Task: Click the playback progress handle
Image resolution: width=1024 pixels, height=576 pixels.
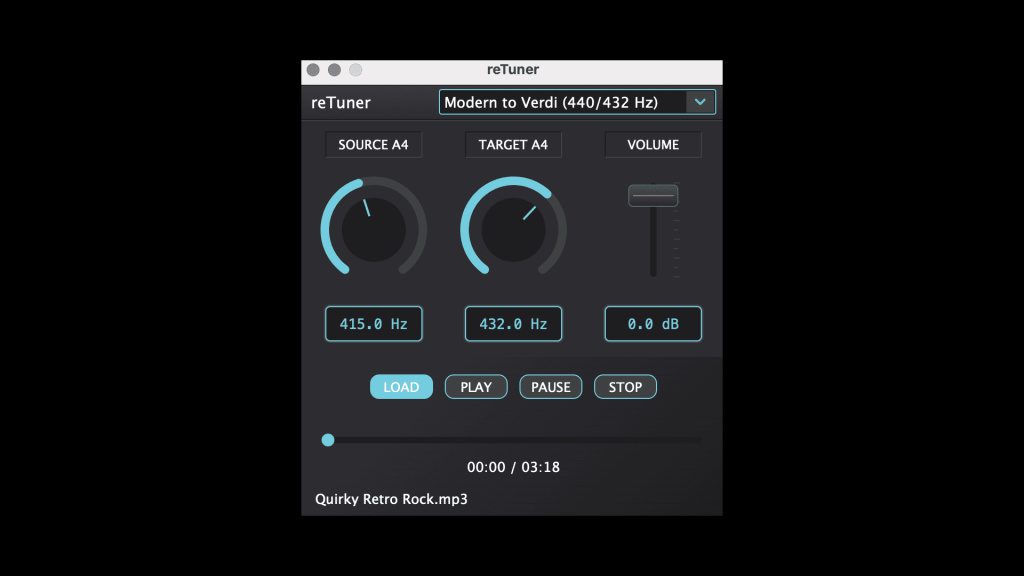Action: pos(328,440)
